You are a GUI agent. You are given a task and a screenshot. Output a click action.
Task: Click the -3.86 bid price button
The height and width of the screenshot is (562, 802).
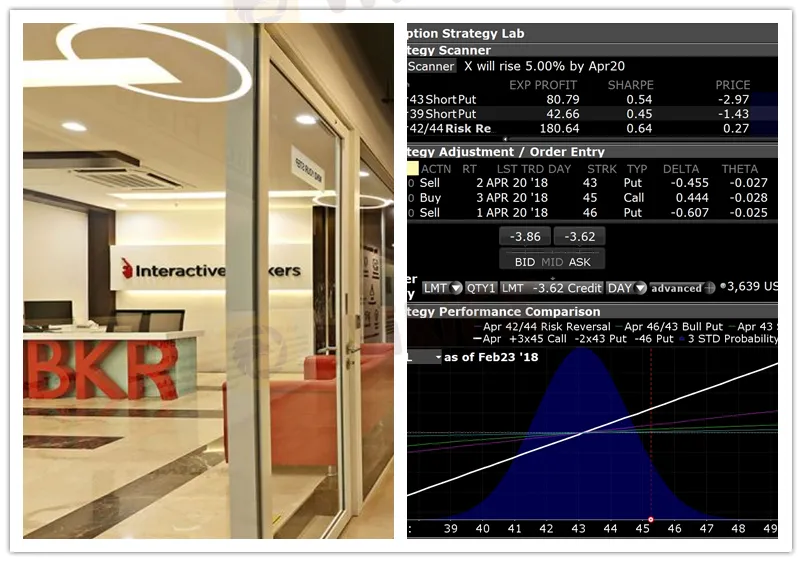(x=525, y=237)
